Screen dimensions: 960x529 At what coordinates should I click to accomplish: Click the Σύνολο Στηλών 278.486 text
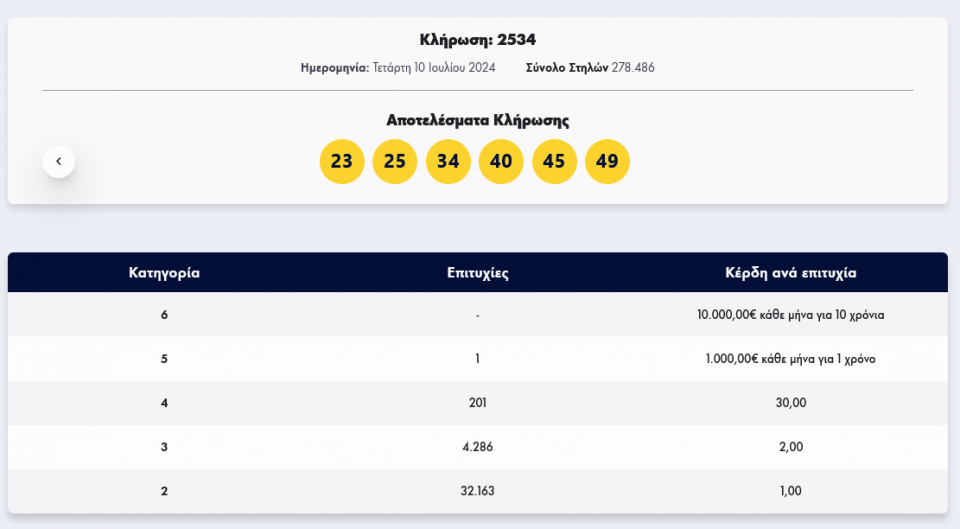tap(590, 68)
